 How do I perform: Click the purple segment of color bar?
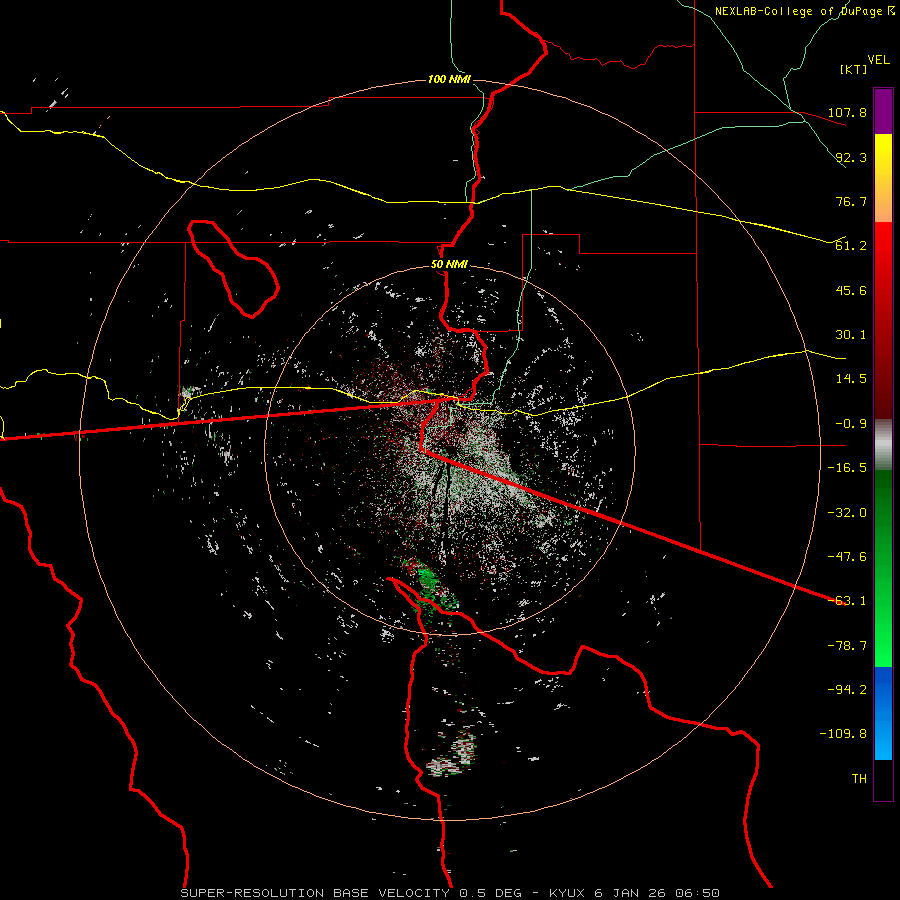(x=883, y=111)
